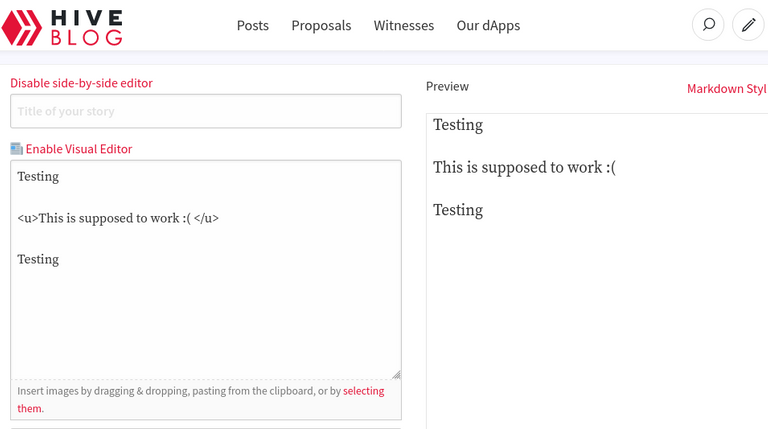Open the Markdown Styling guide link
Screen dimensions: 768x429
pyautogui.click(x=727, y=89)
